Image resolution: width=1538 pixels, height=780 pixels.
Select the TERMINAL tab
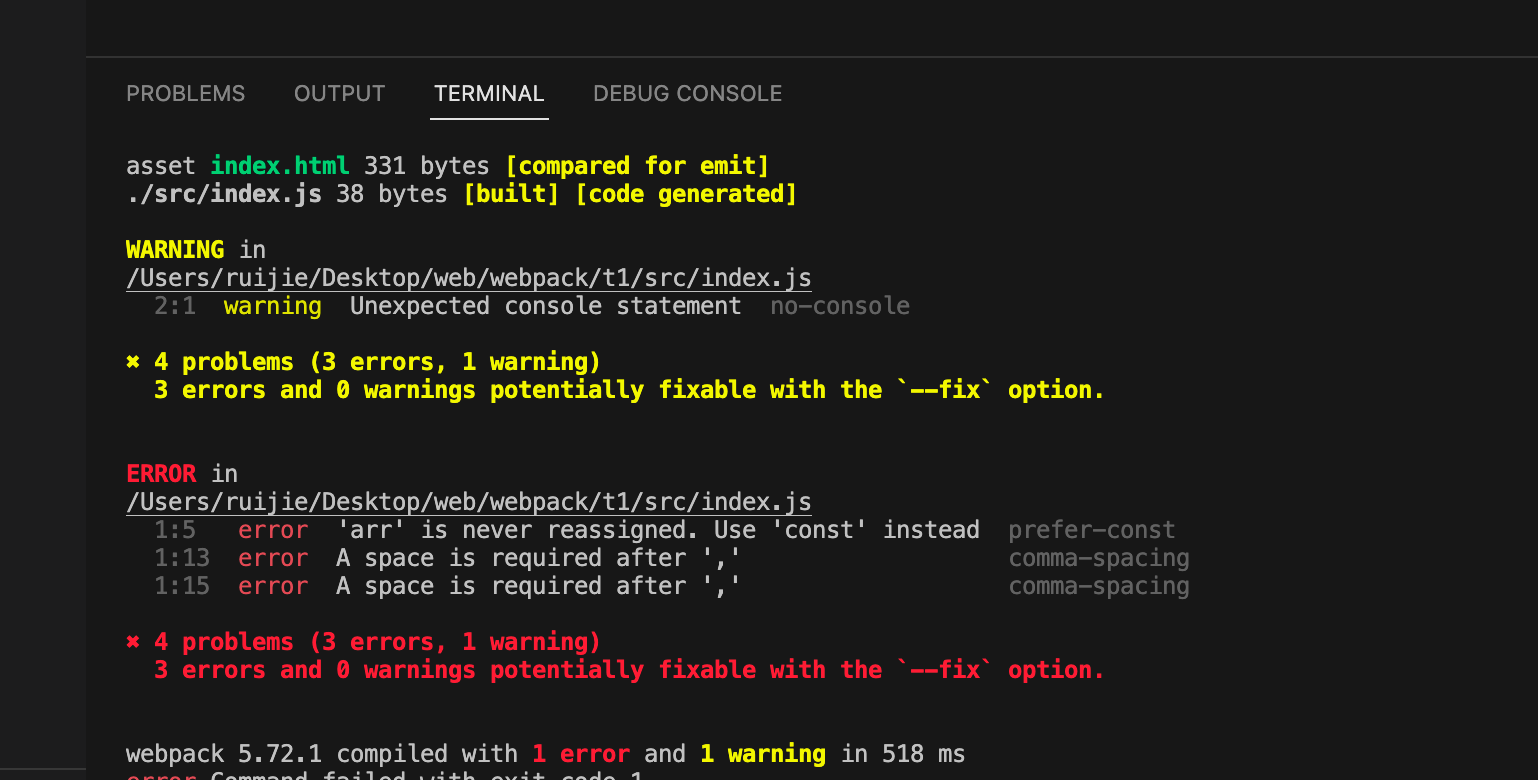point(489,93)
